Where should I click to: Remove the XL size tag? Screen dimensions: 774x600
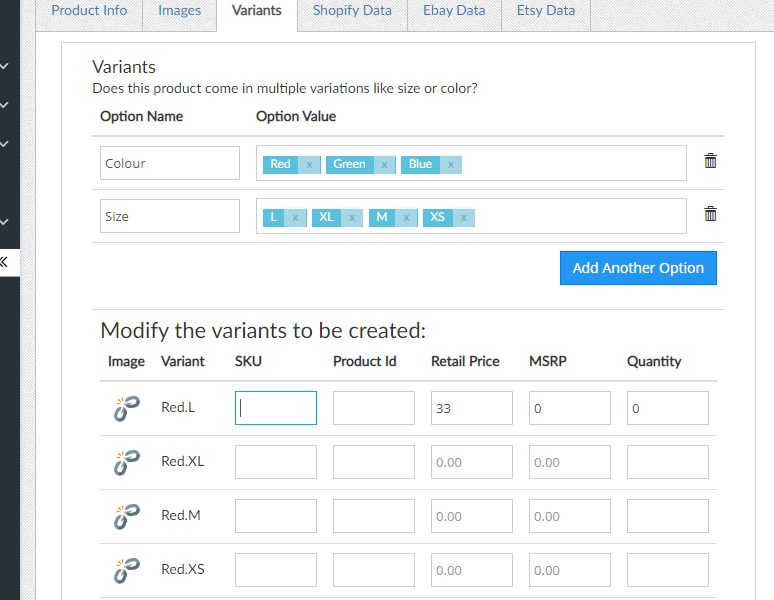click(351, 217)
